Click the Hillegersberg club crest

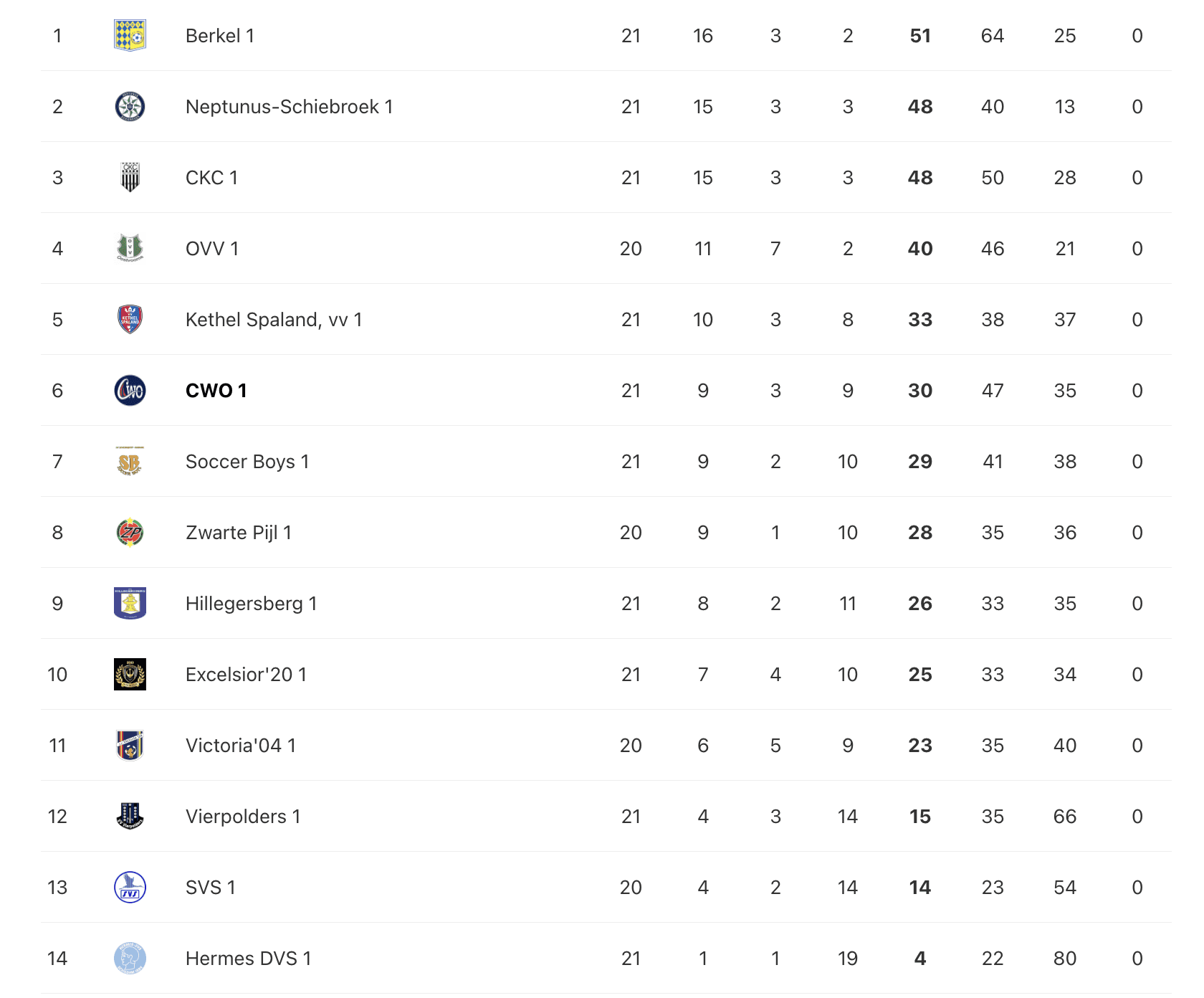(130, 603)
